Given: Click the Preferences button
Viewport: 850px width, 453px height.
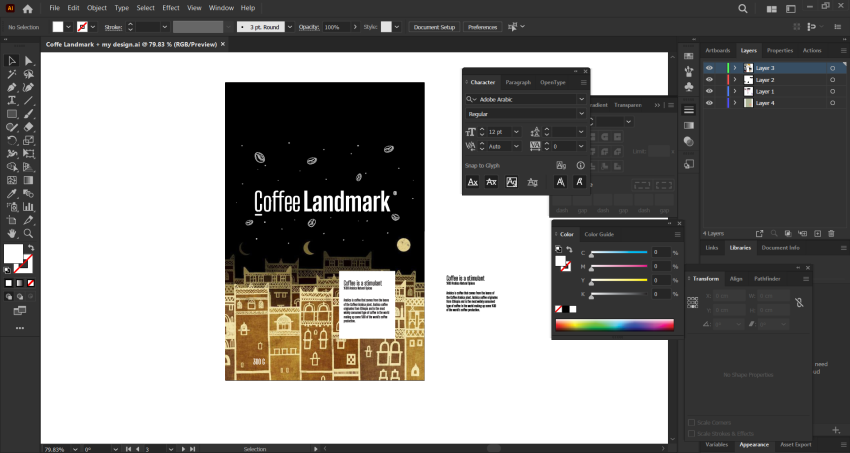Looking at the screenshot, I should click(482, 27).
